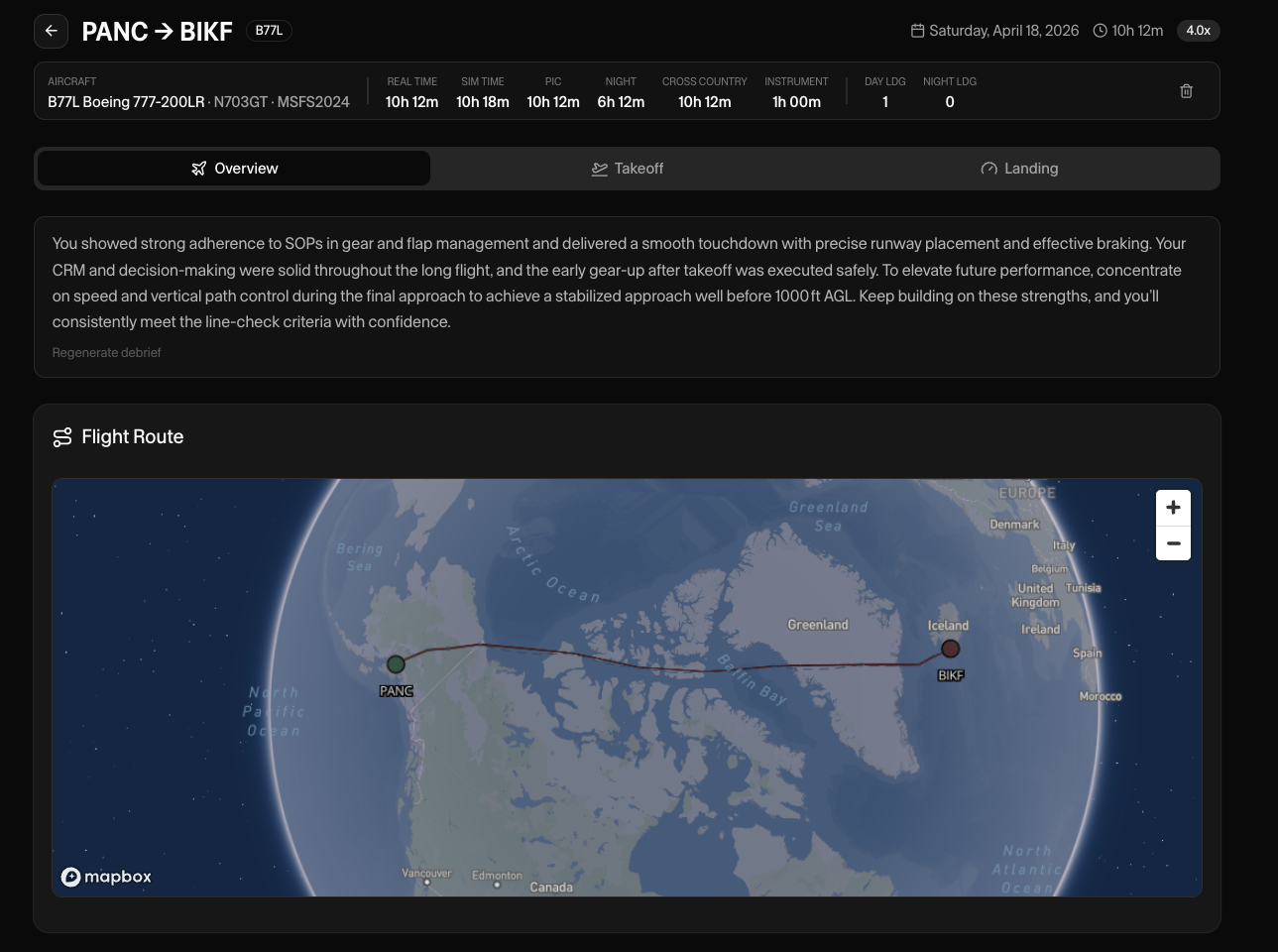The height and width of the screenshot is (952, 1278).
Task: Open the Takeoff tab
Action: click(x=627, y=169)
